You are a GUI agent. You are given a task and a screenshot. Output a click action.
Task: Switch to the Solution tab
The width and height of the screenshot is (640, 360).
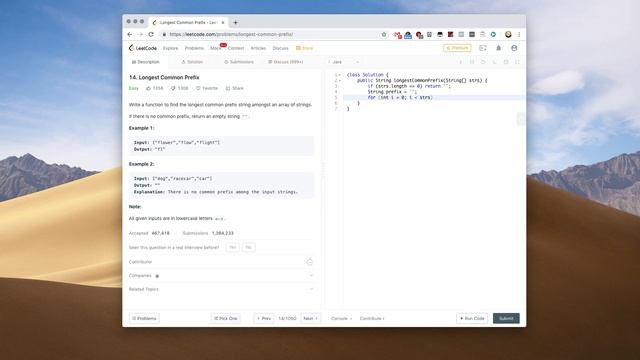coord(192,62)
